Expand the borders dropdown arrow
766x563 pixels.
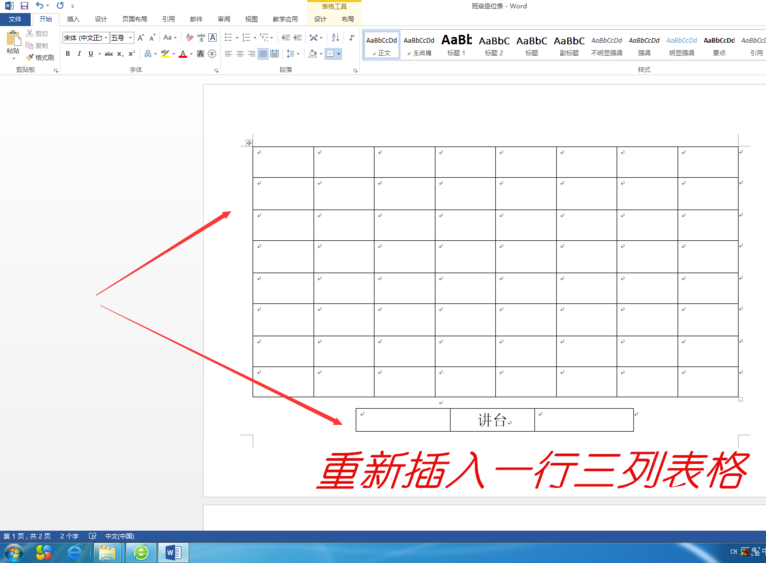tap(339, 54)
